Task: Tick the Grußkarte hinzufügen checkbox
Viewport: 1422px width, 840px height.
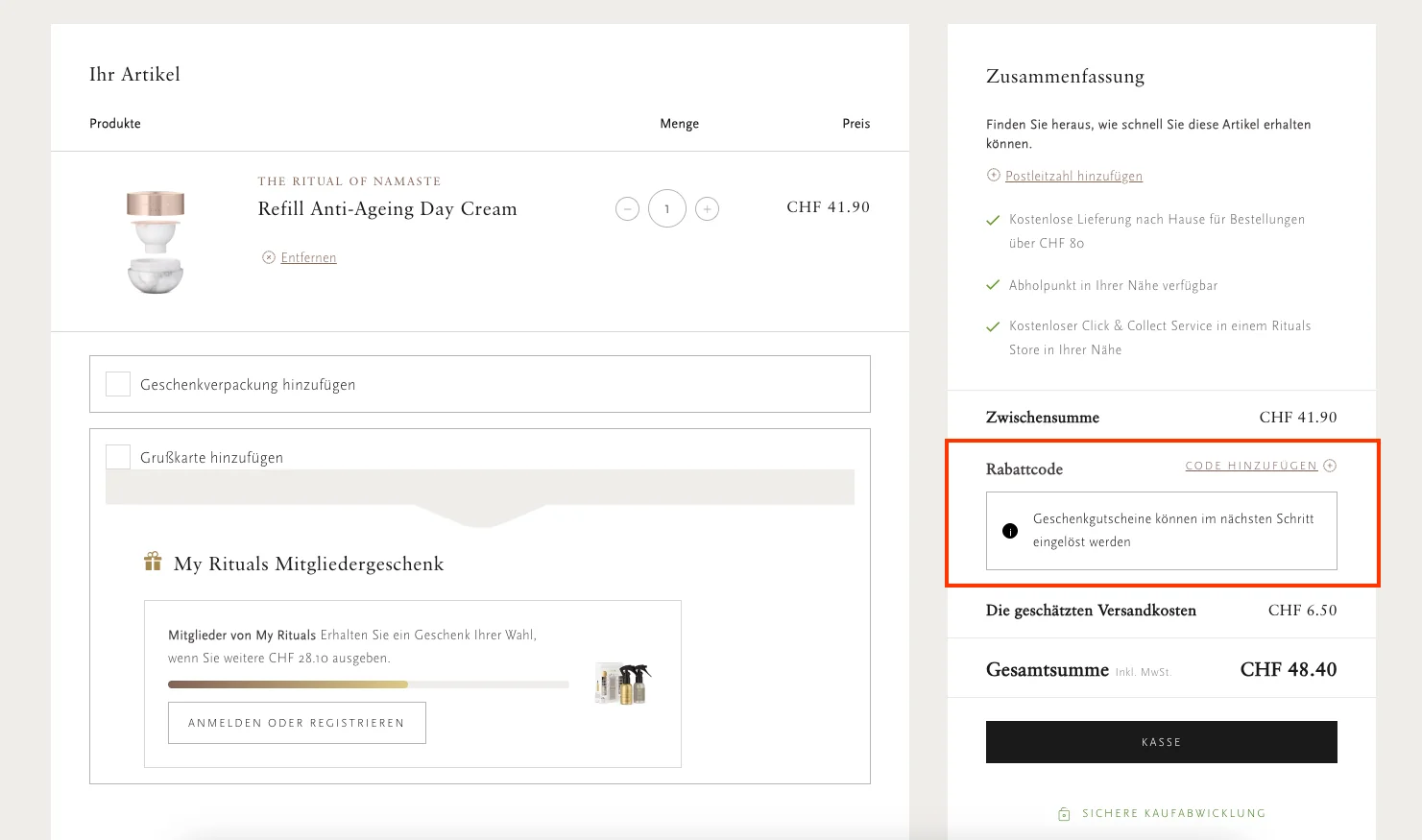Action: click(x=118, y=457)
